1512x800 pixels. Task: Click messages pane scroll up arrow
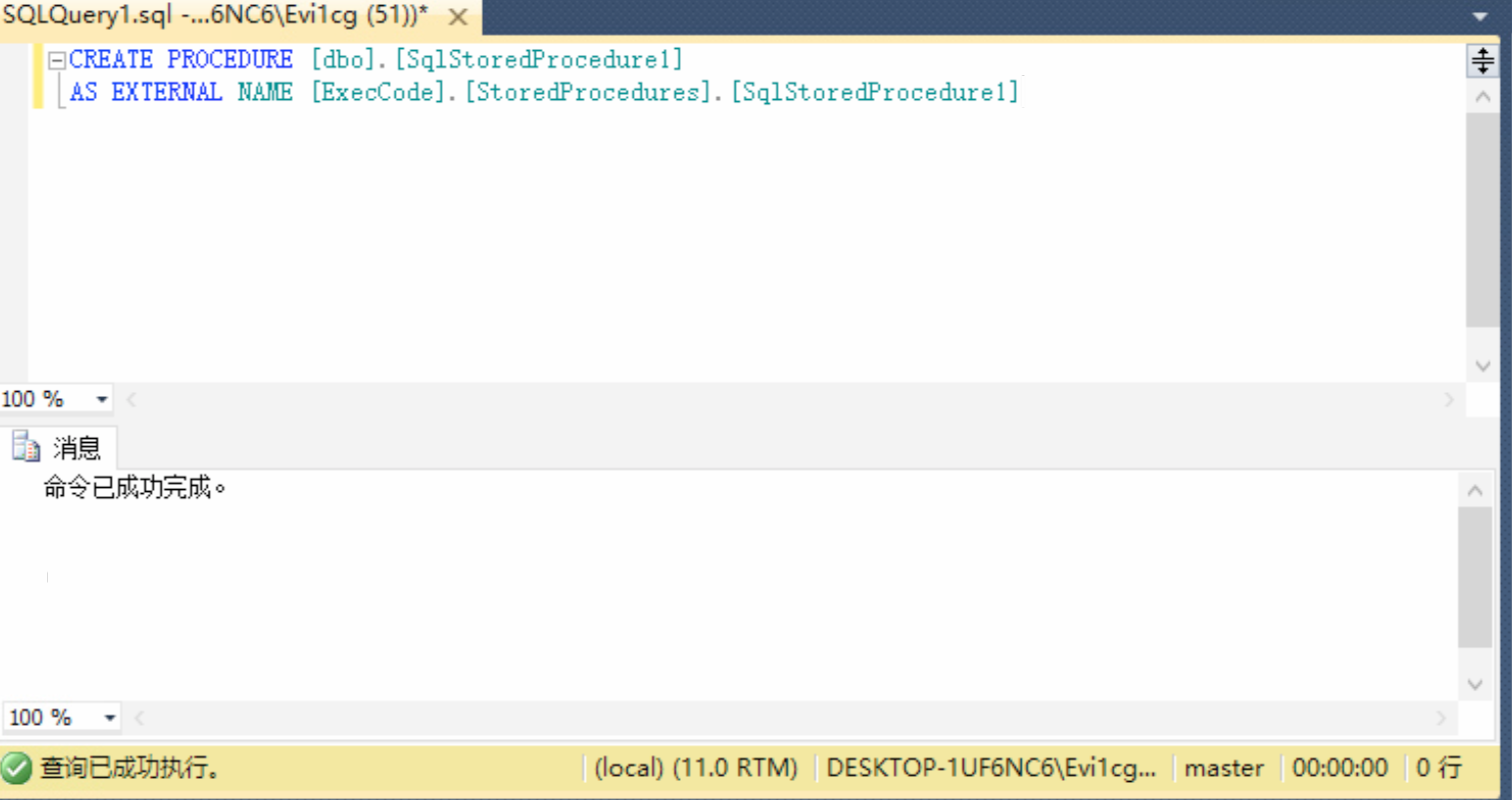click(x=1475, y=490)
